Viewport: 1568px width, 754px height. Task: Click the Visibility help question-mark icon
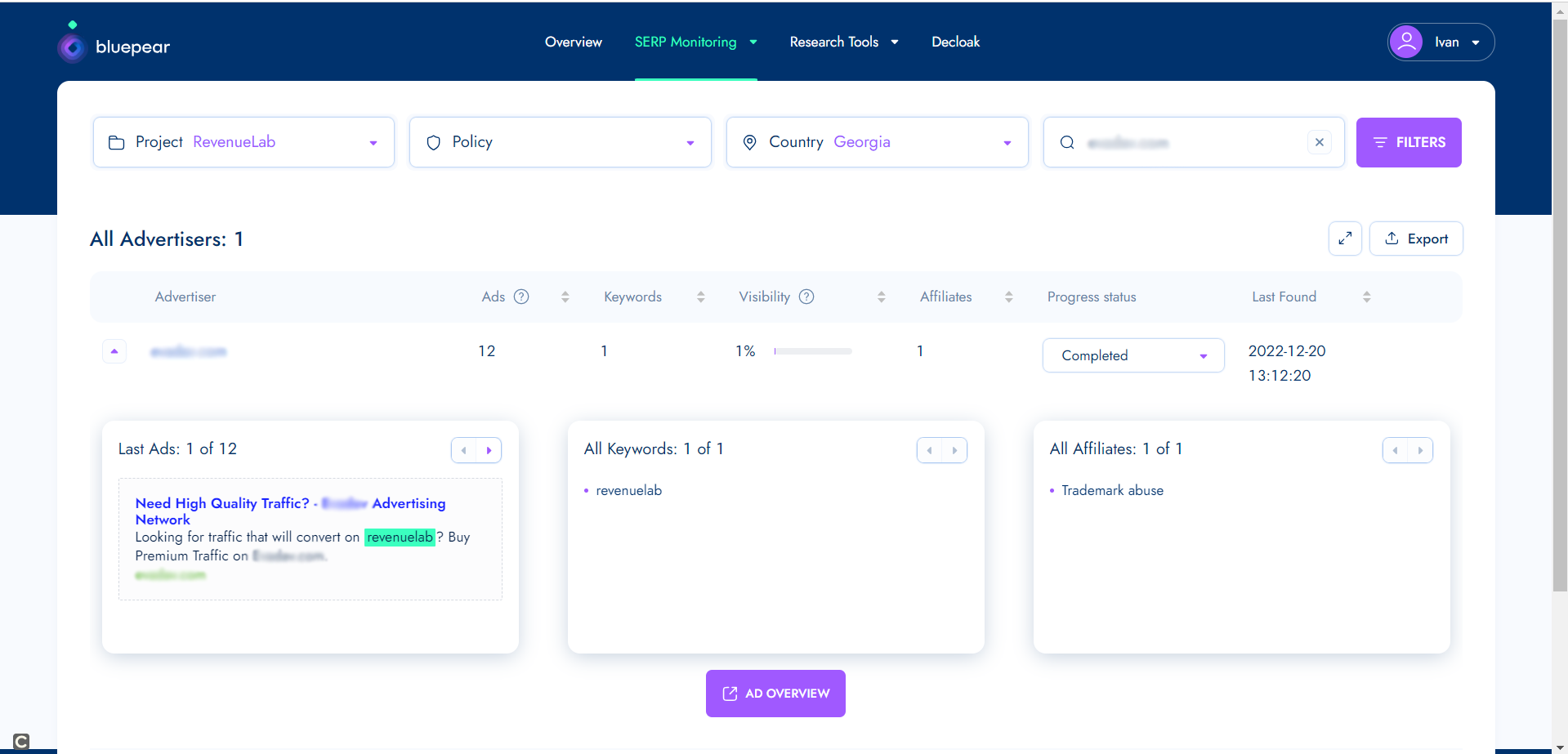(806, 297)
